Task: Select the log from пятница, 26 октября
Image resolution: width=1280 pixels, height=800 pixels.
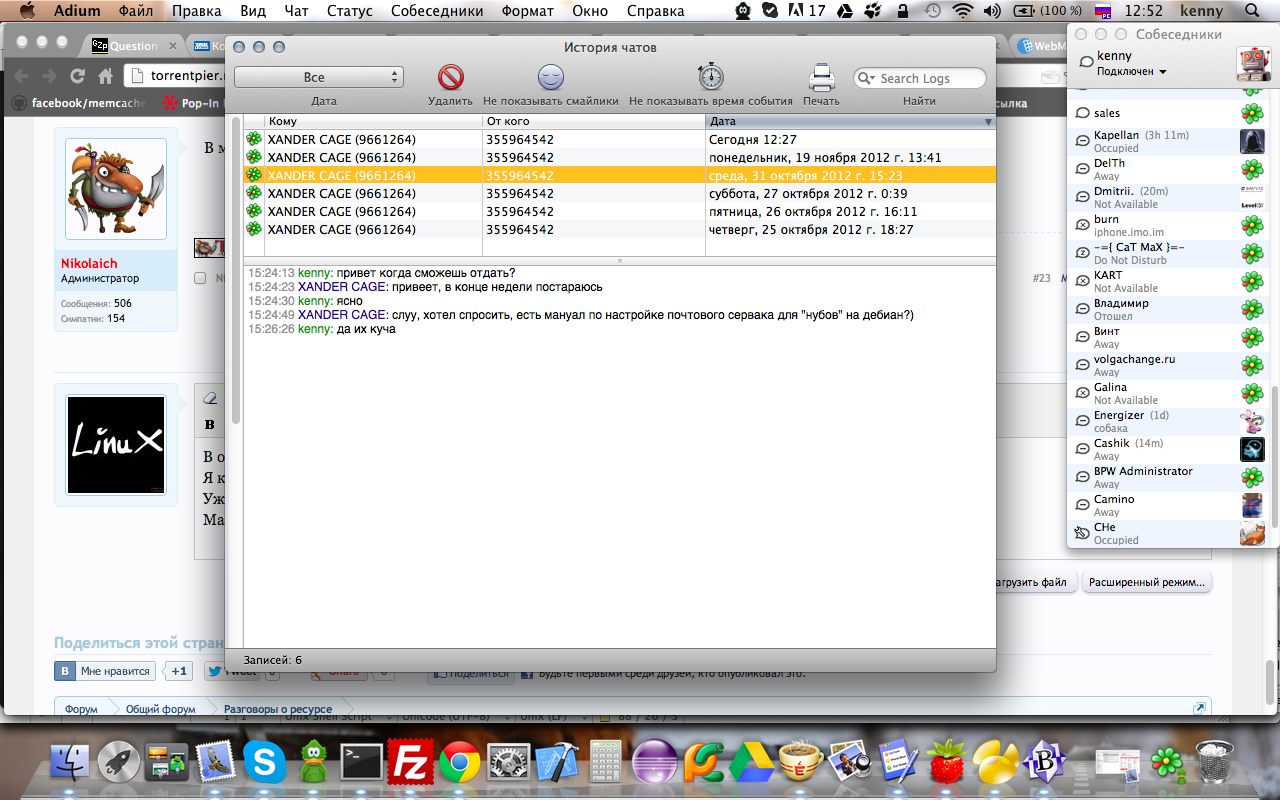Action: point(619,212)
